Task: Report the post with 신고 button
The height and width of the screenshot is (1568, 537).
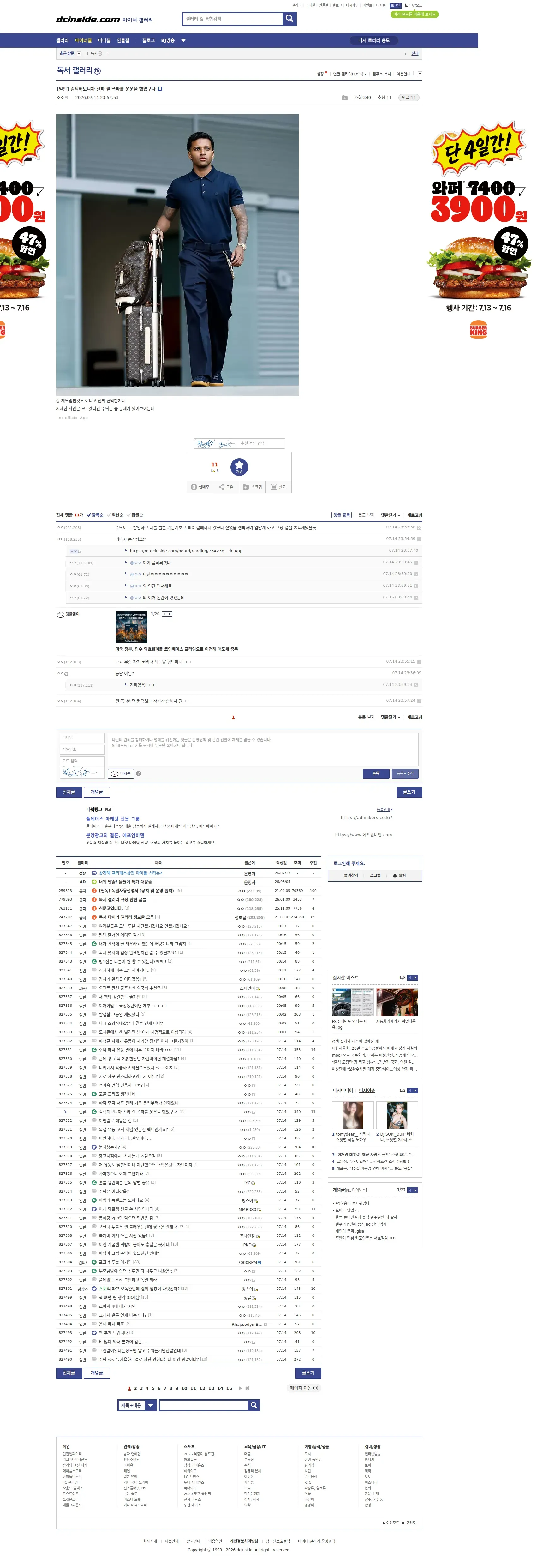Action: (278, 487)
